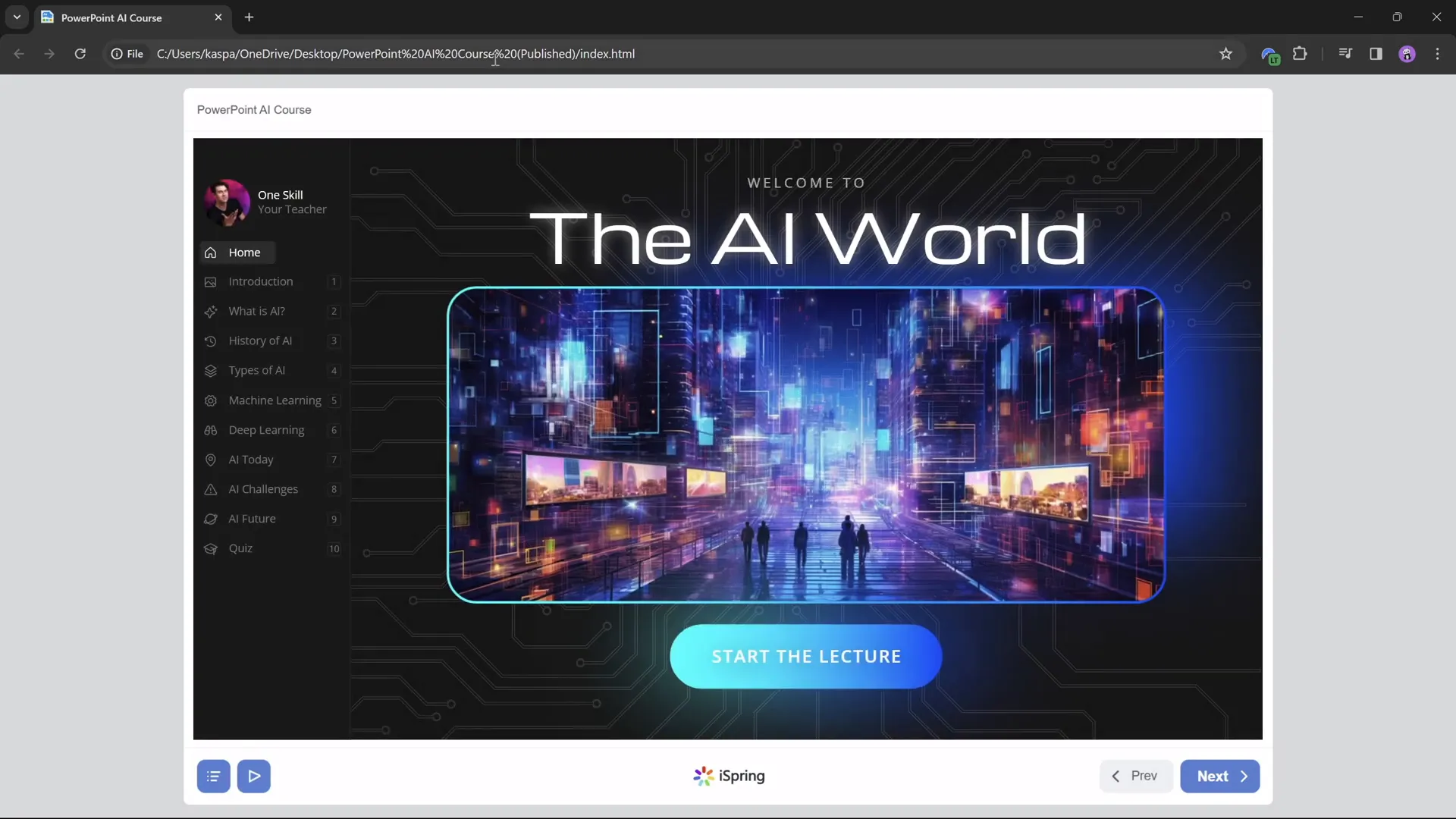Open the tab search chevron
Image resolution: width=1456 pixels, height=819 pixels.
(16, 17)
